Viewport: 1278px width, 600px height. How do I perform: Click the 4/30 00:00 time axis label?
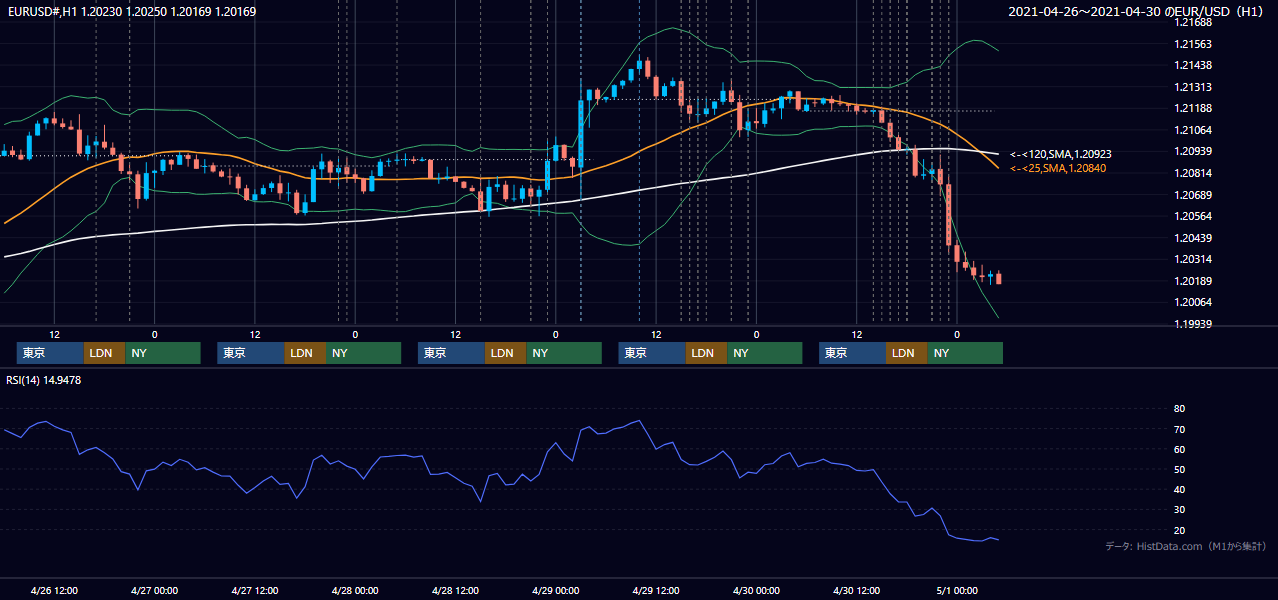click(756, 591)
